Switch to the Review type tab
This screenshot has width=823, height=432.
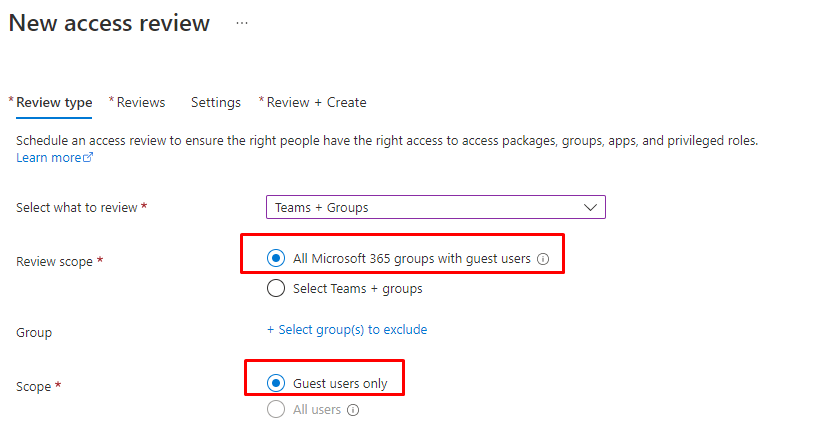pyautogui.click(x=54, y=102)
